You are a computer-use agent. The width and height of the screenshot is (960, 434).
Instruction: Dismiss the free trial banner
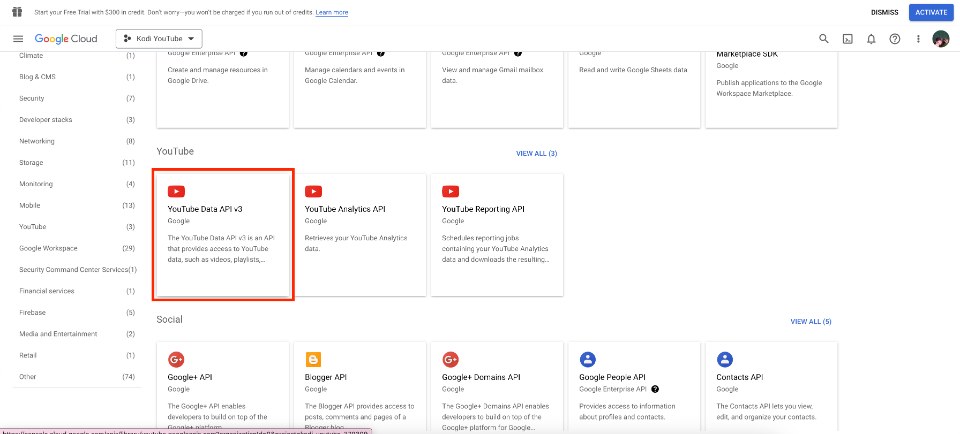[x=885, y=12]
